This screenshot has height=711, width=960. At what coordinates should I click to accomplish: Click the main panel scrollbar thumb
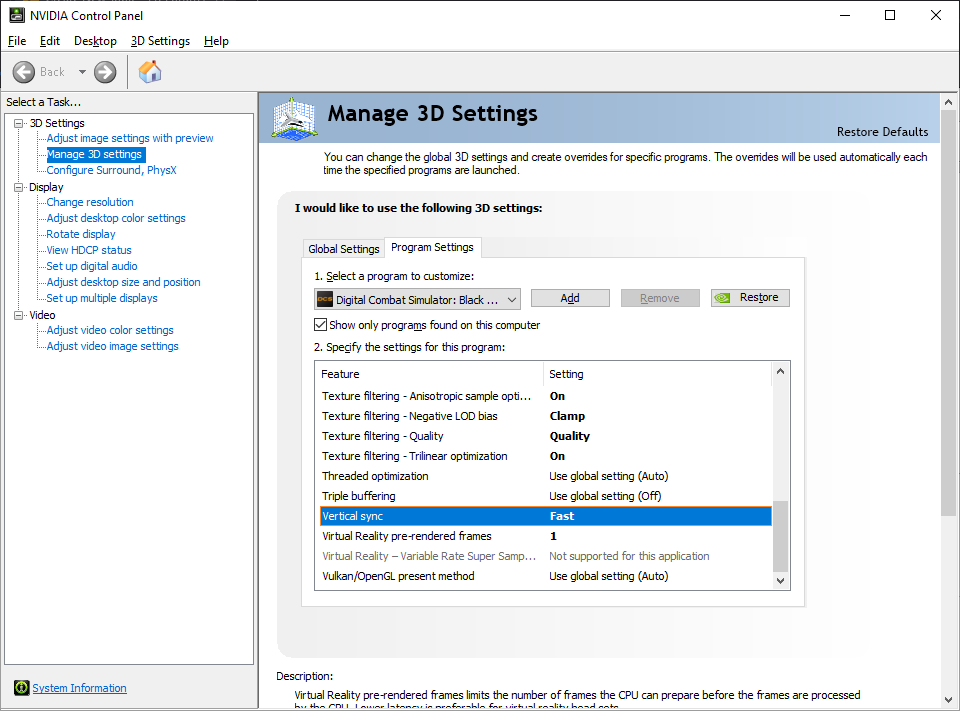pos(948,312)
